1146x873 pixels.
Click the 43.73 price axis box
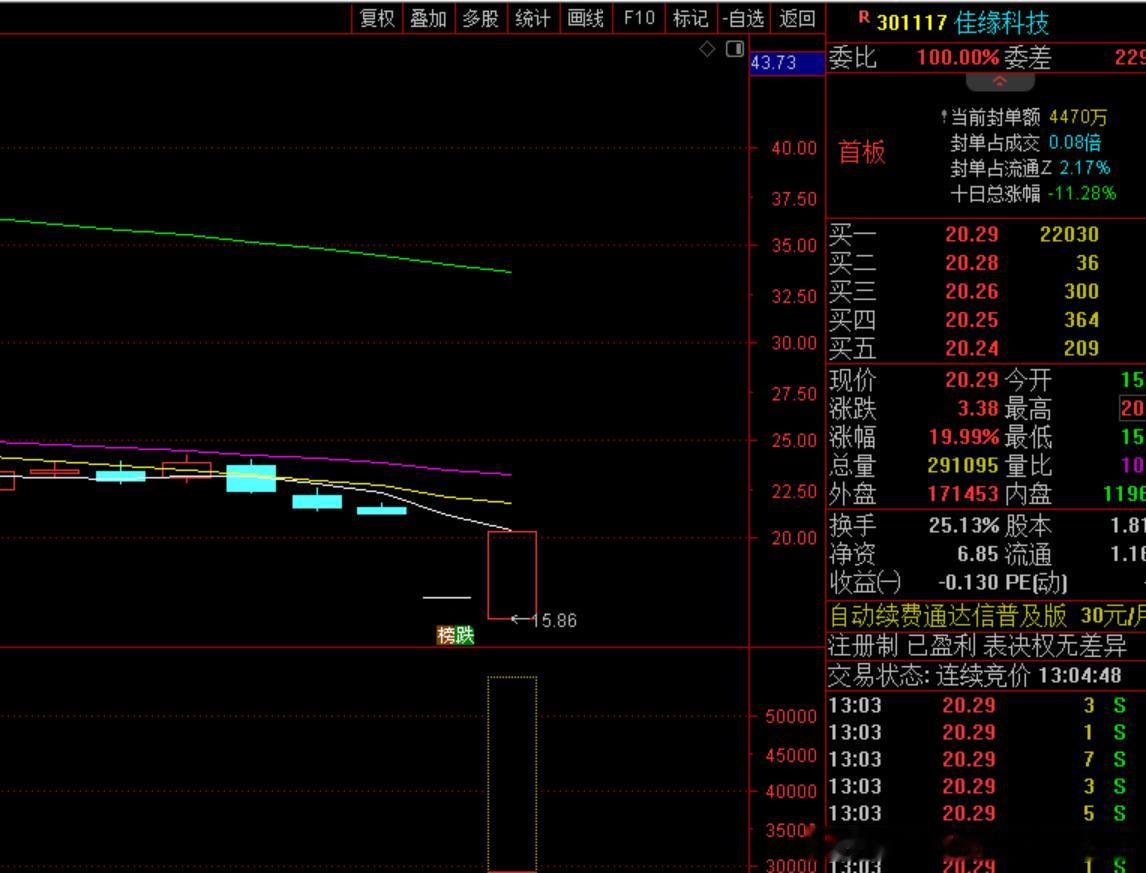click(786, 63)
